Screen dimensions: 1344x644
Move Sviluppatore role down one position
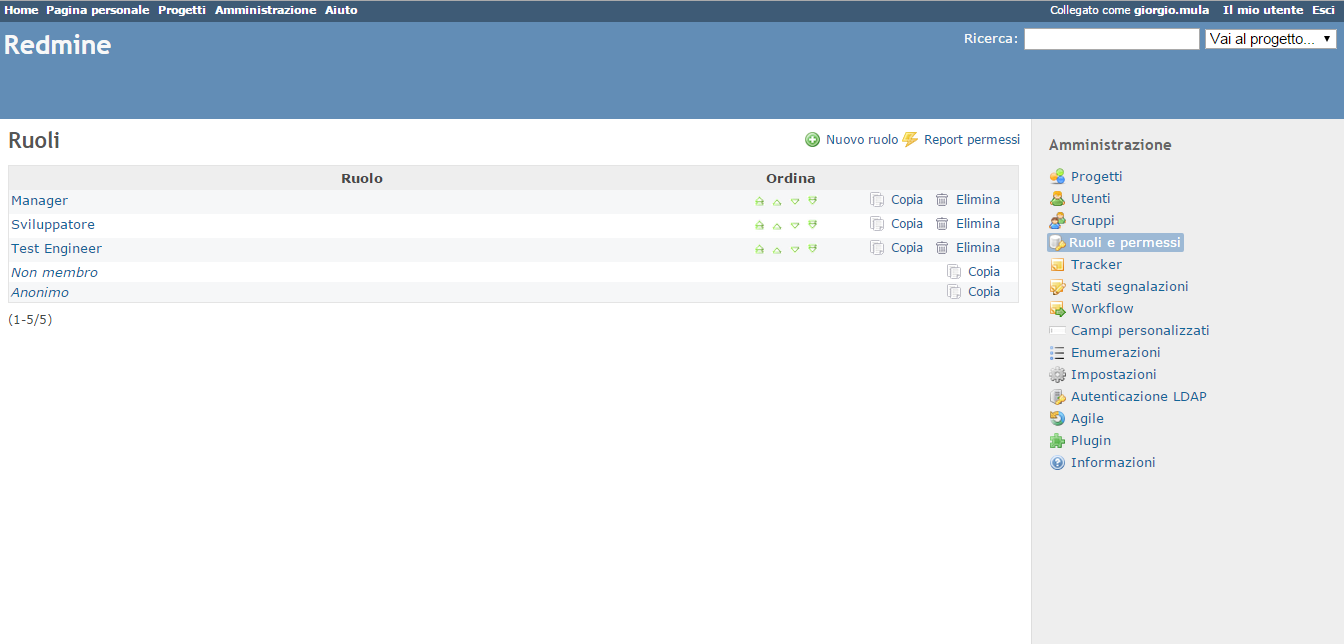tap(795, 225)
